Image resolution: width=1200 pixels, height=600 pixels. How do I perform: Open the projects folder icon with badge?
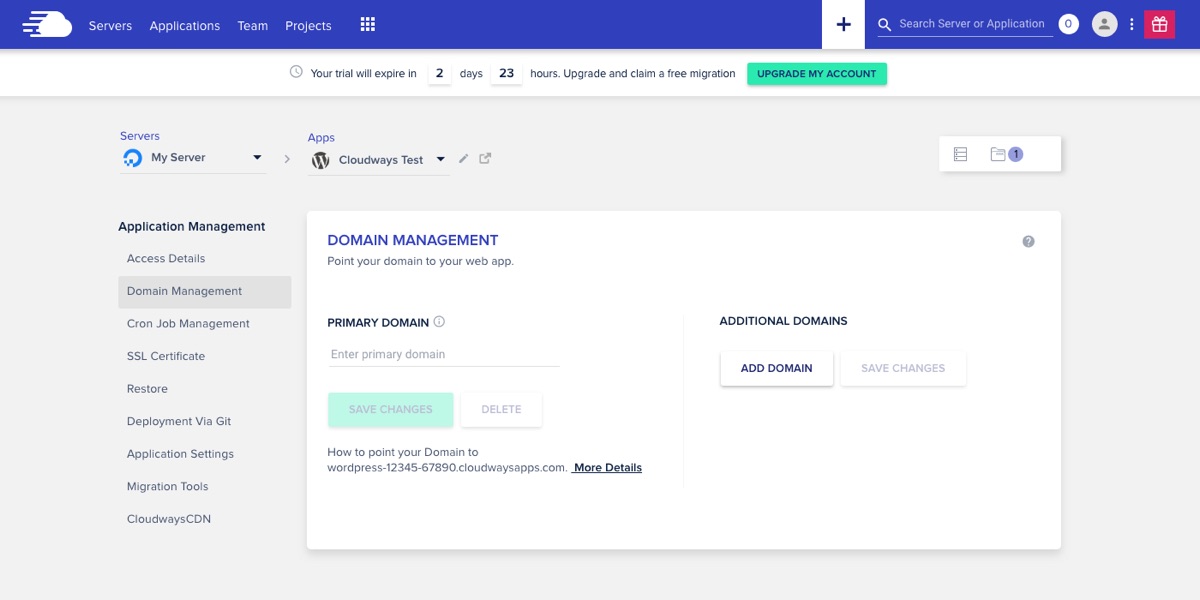[1005, 154]
